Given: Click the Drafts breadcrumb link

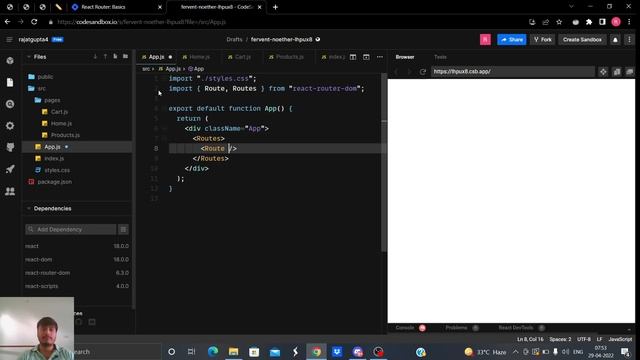Looking at the screenshot, I should (x=234, y=40).
